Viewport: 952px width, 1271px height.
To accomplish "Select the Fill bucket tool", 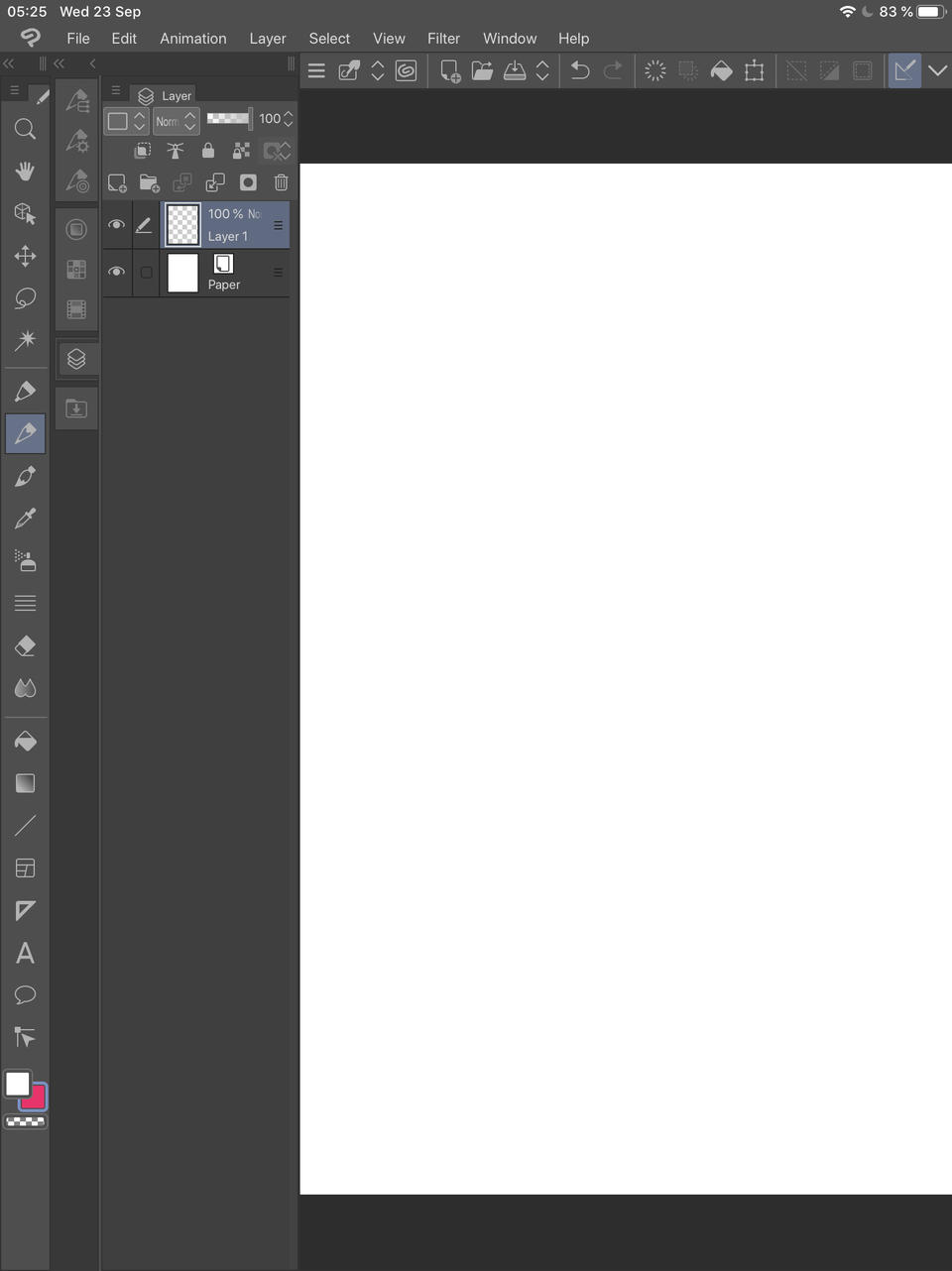I will tap(26, 742).
